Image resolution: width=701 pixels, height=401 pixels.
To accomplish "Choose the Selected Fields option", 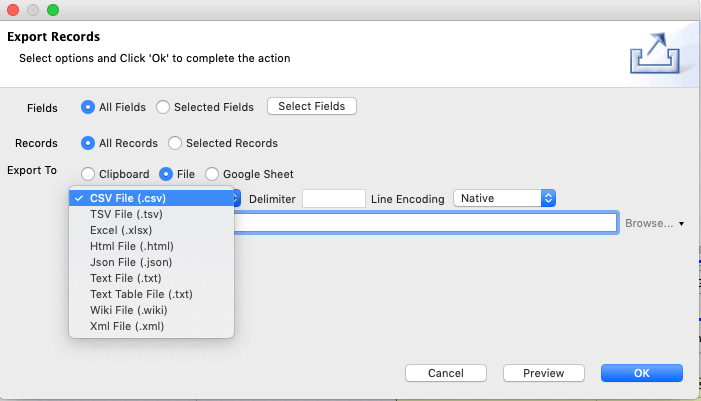I will (x=163, y=107).
